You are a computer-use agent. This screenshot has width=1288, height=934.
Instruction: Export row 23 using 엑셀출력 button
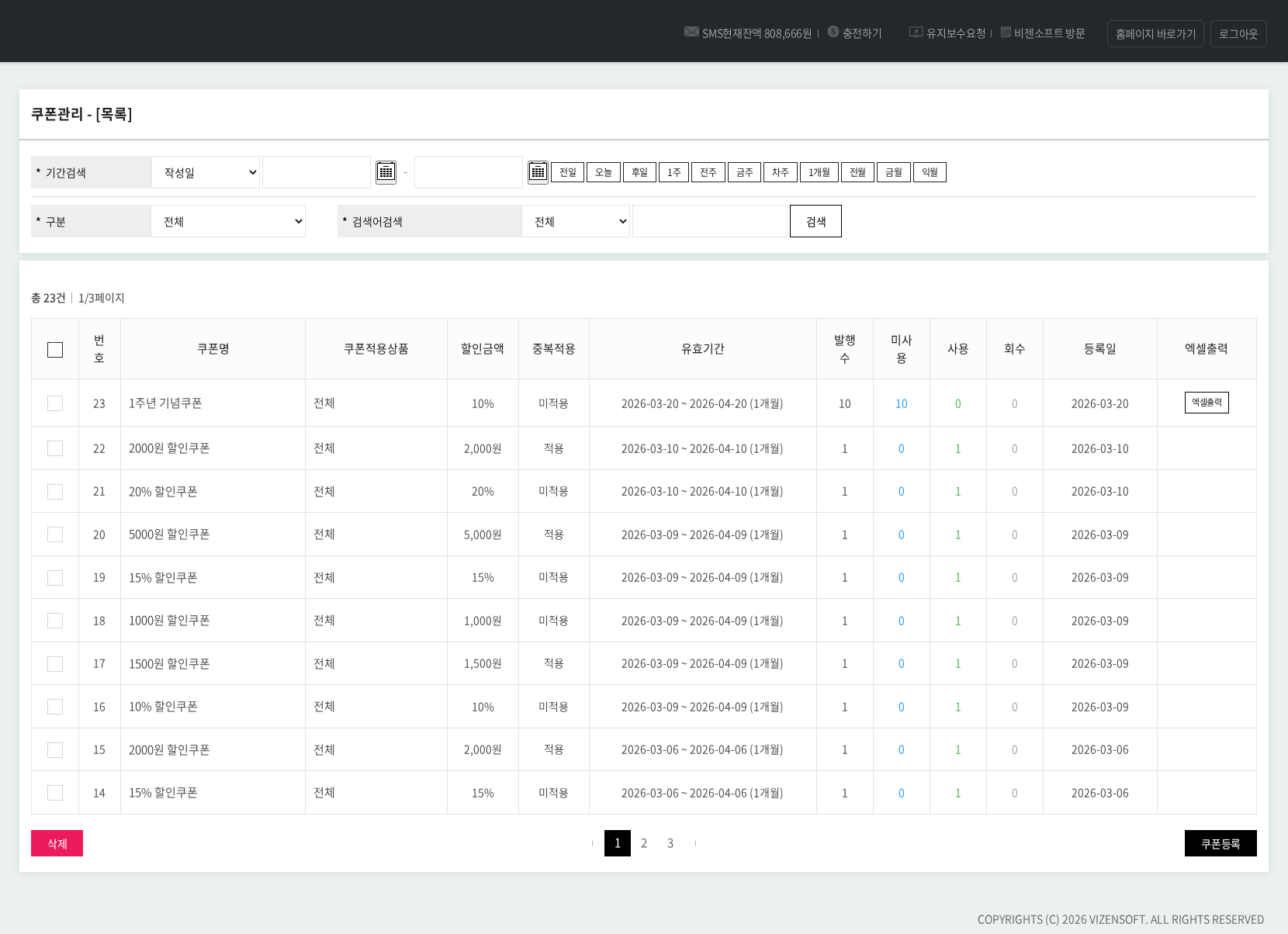coord(1206,403)
